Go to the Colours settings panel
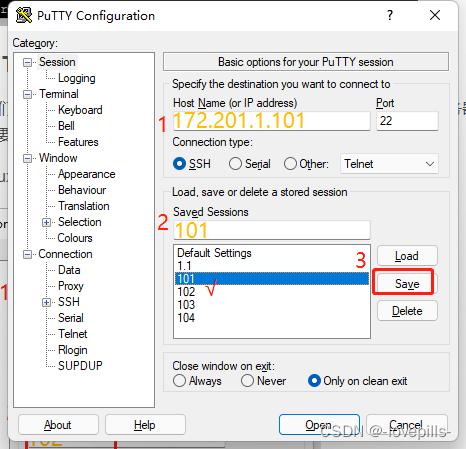This screenshot has width=466, height=449. click(x=75, y=238)
